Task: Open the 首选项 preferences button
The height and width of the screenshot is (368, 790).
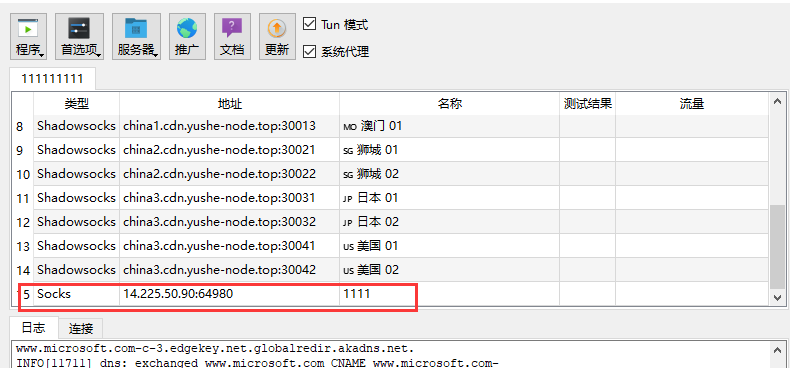Action: point(80,37)
